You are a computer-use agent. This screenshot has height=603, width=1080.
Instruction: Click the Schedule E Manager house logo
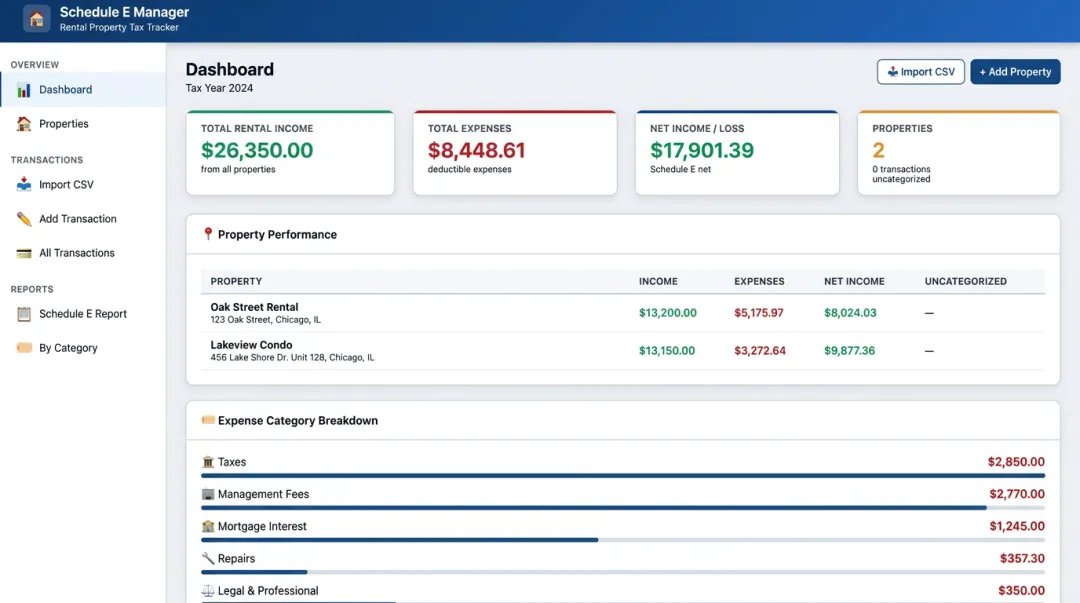pos(37,19)
